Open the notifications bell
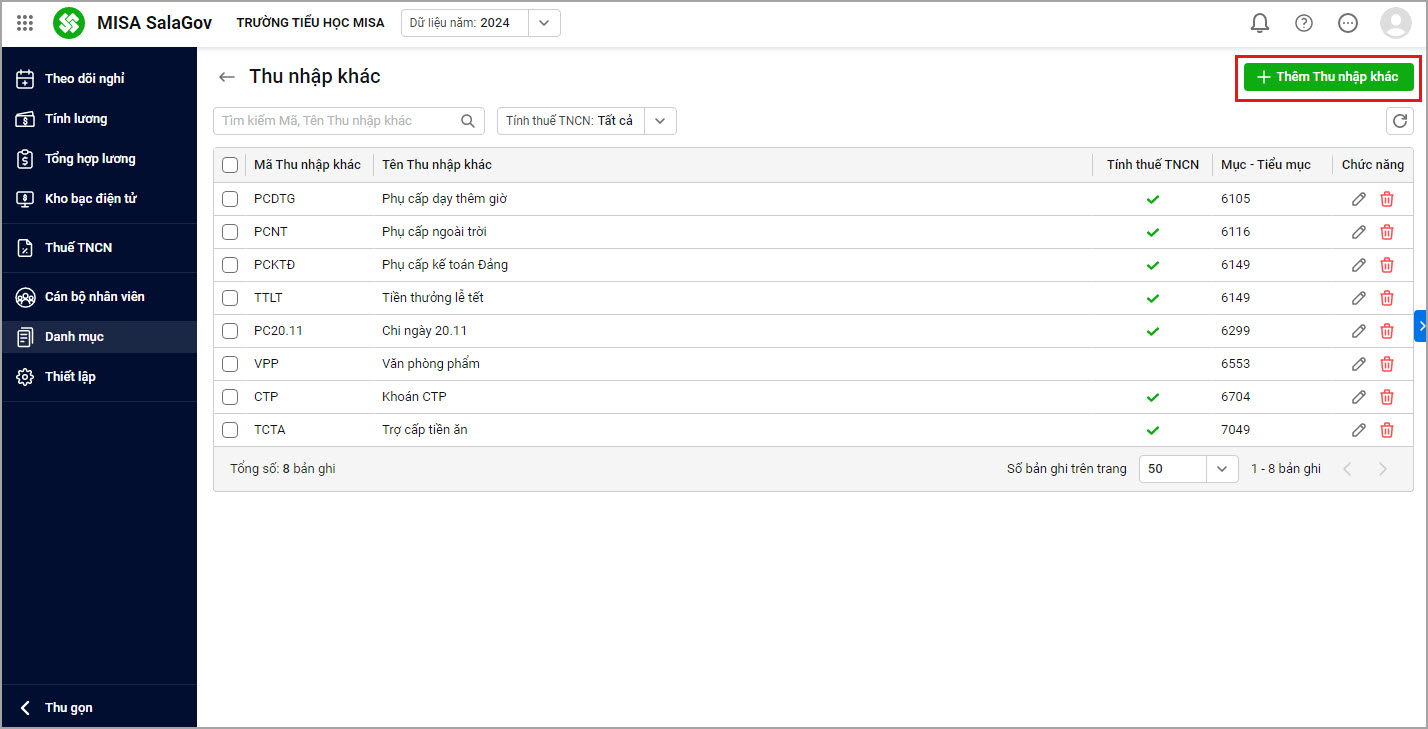Viewport: 1428px width, 729px height. point(1260,23)
